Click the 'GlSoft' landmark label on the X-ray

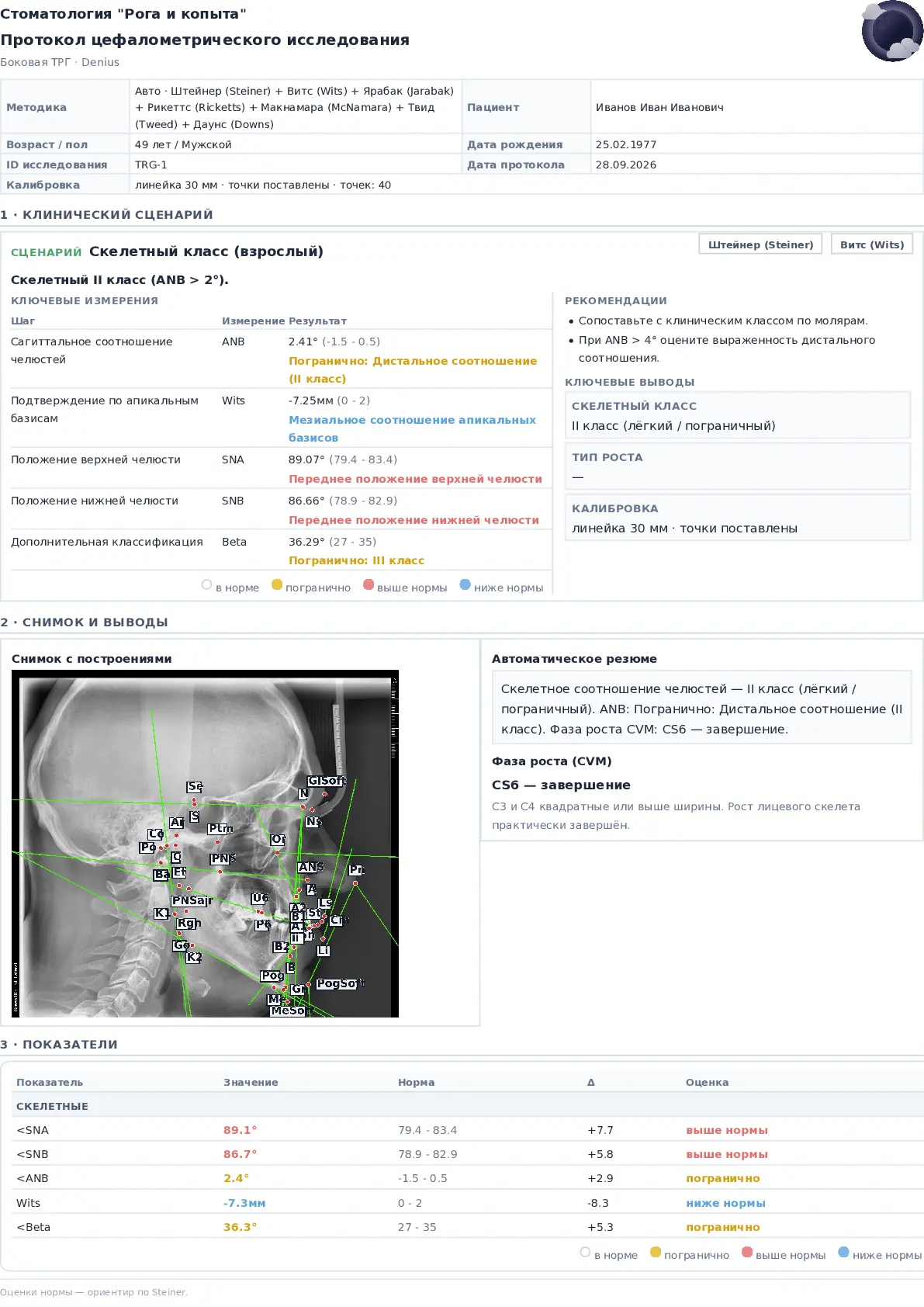[326, 781]
